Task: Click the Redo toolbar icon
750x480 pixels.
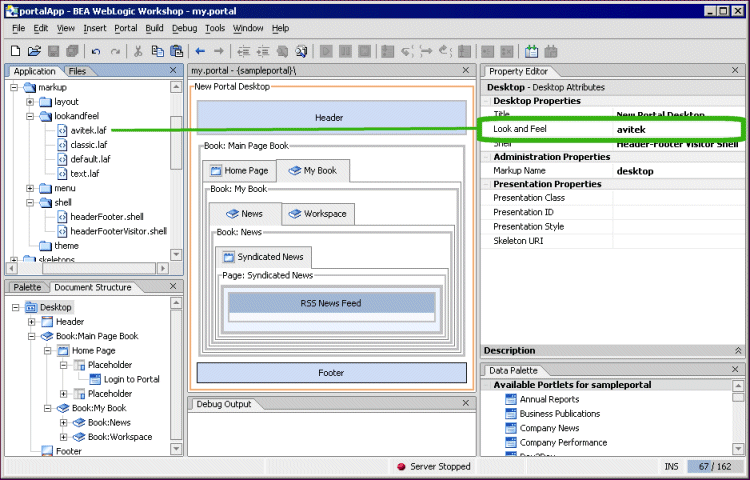Action: coord(115,51)
